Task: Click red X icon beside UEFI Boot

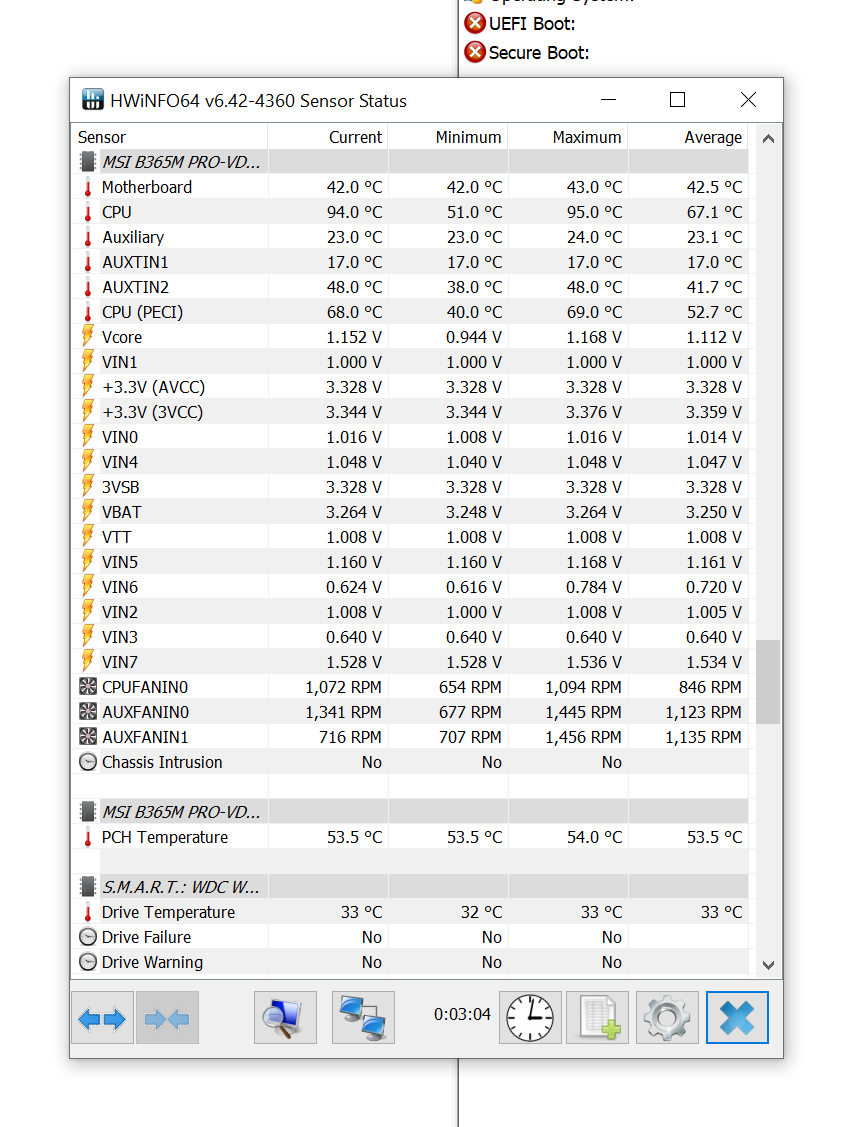Action: [475, 23]
